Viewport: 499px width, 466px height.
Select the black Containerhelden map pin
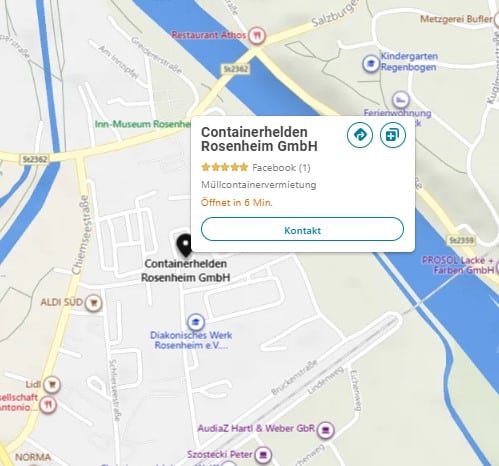185,245
